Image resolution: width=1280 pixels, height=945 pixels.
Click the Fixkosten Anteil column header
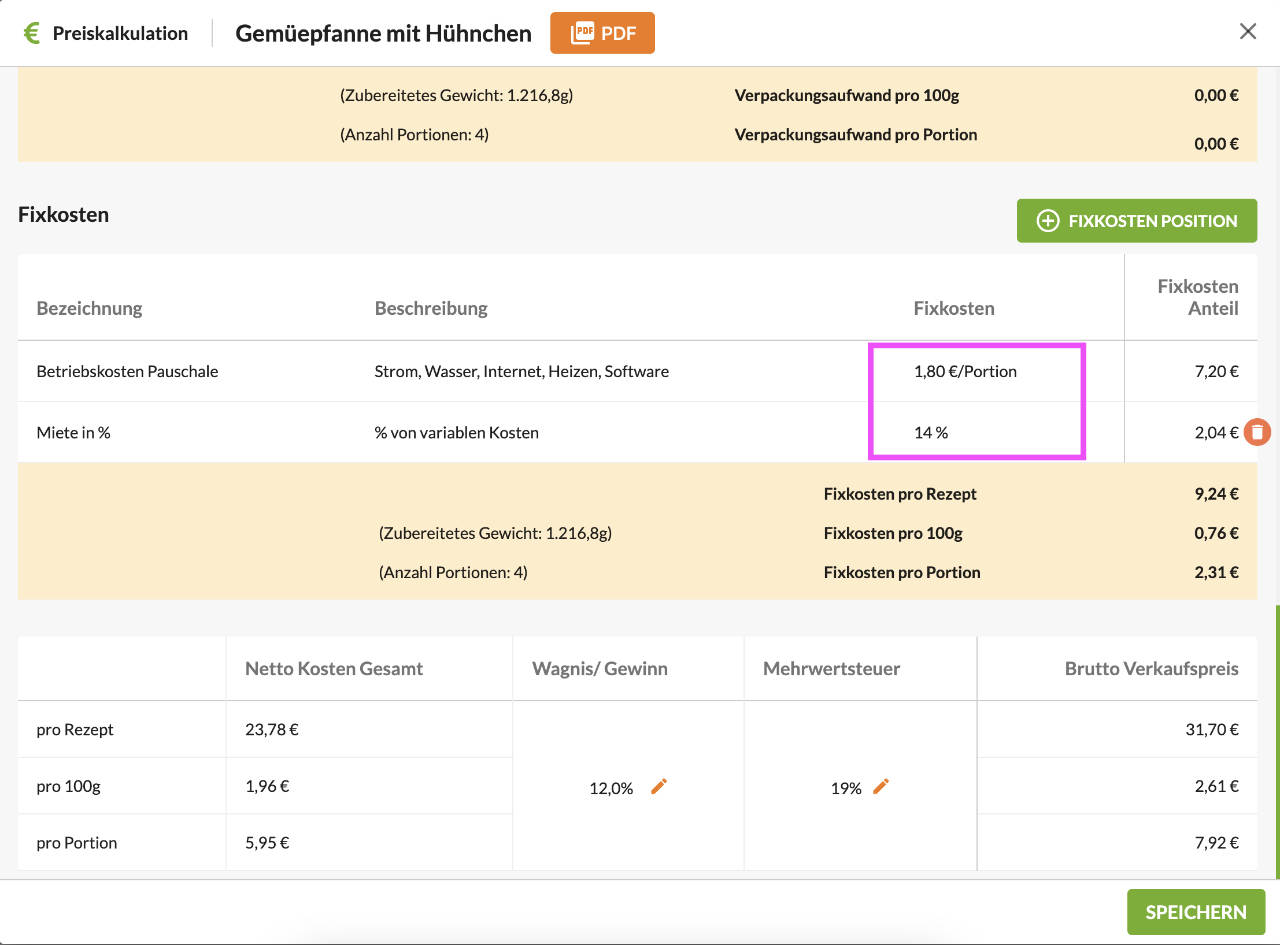pos(1197,297)
